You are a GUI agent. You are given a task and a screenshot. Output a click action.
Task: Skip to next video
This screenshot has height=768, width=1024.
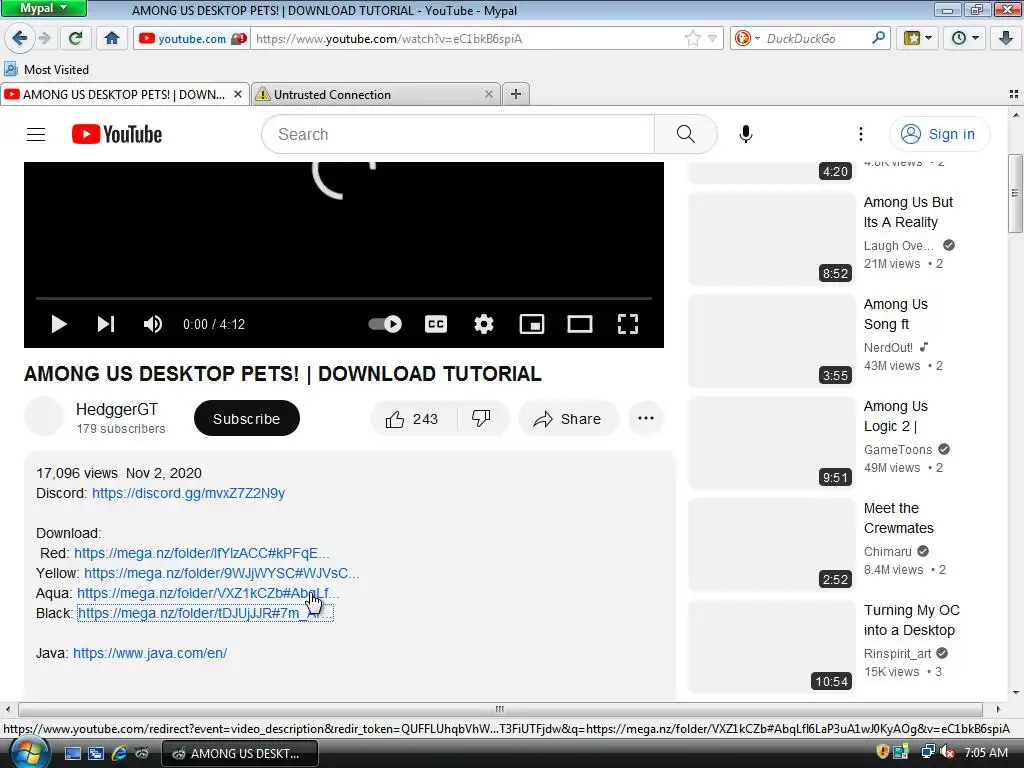(x=106, y=324)
